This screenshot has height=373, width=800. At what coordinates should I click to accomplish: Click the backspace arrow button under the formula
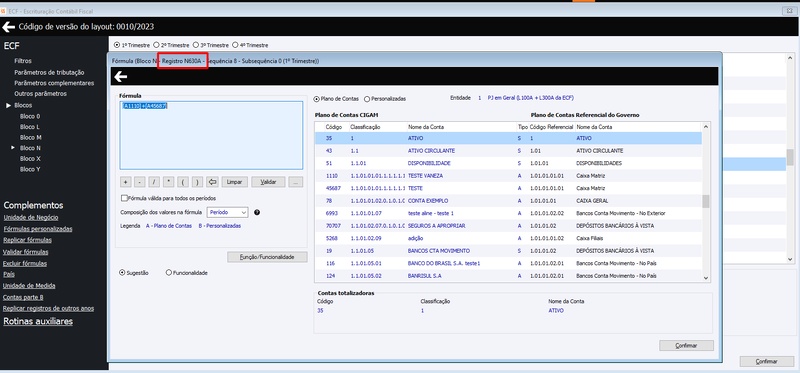click(213, 182)
